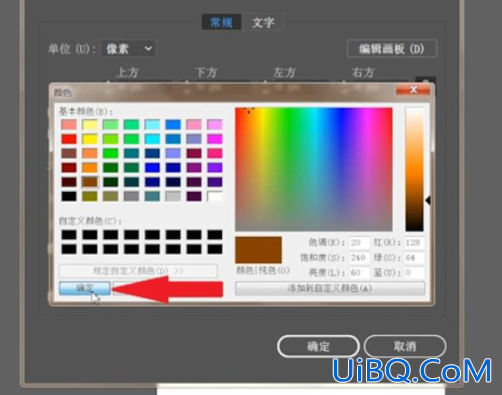Screen dimensions: 502x395
Task: Select the bright cyan swatch in second row
Action: pyautogui.click(x=152, y=139)
